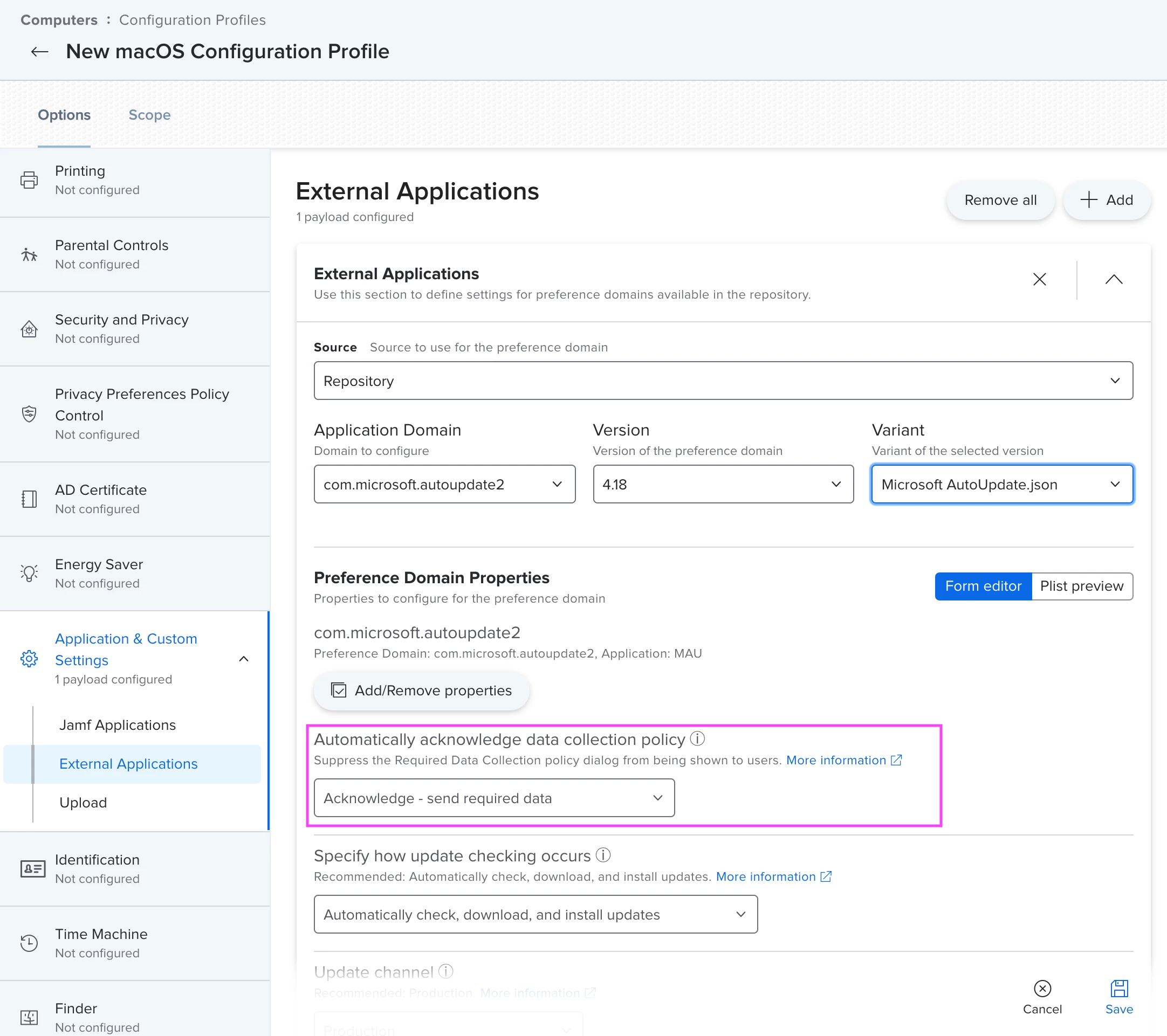Click the Energy Saver lightbulb icon

tap(29, 573)
